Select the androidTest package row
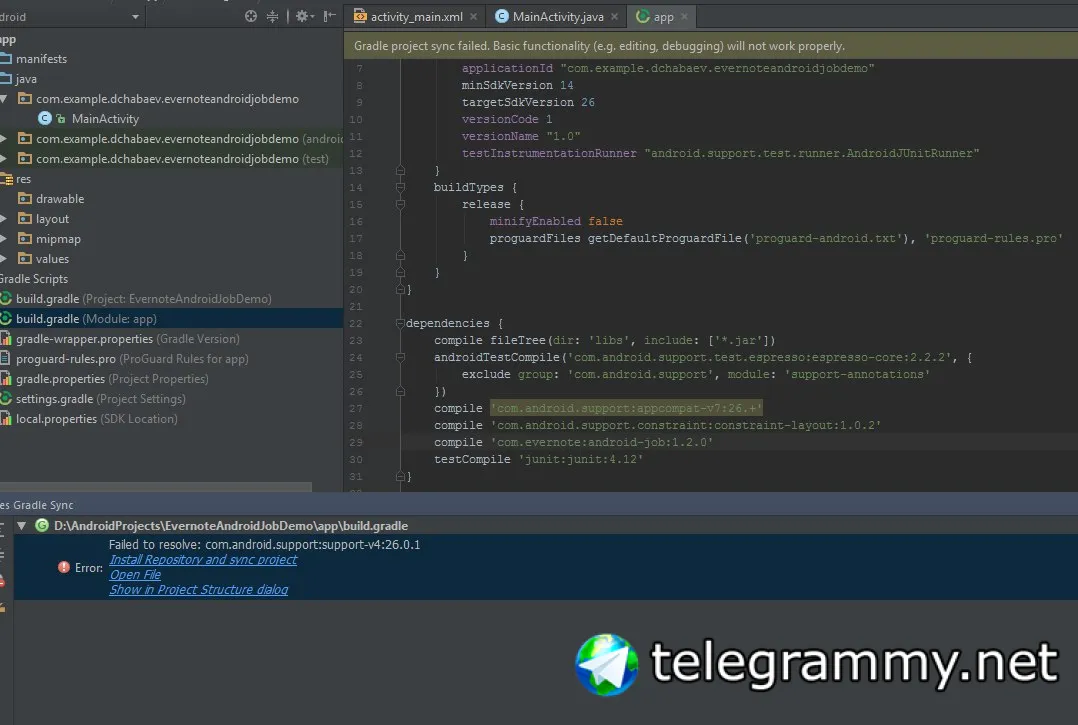 pyautogui.click(x=171, y=138)
